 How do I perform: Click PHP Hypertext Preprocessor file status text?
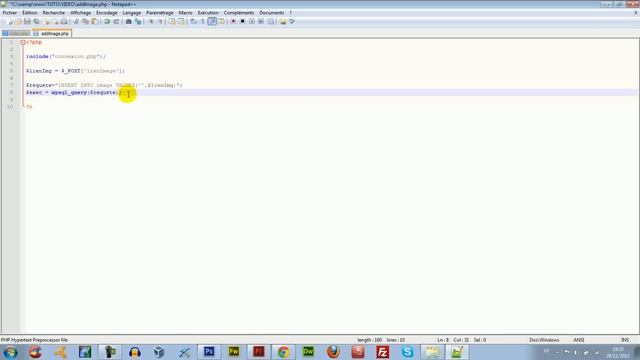point(34,340)
